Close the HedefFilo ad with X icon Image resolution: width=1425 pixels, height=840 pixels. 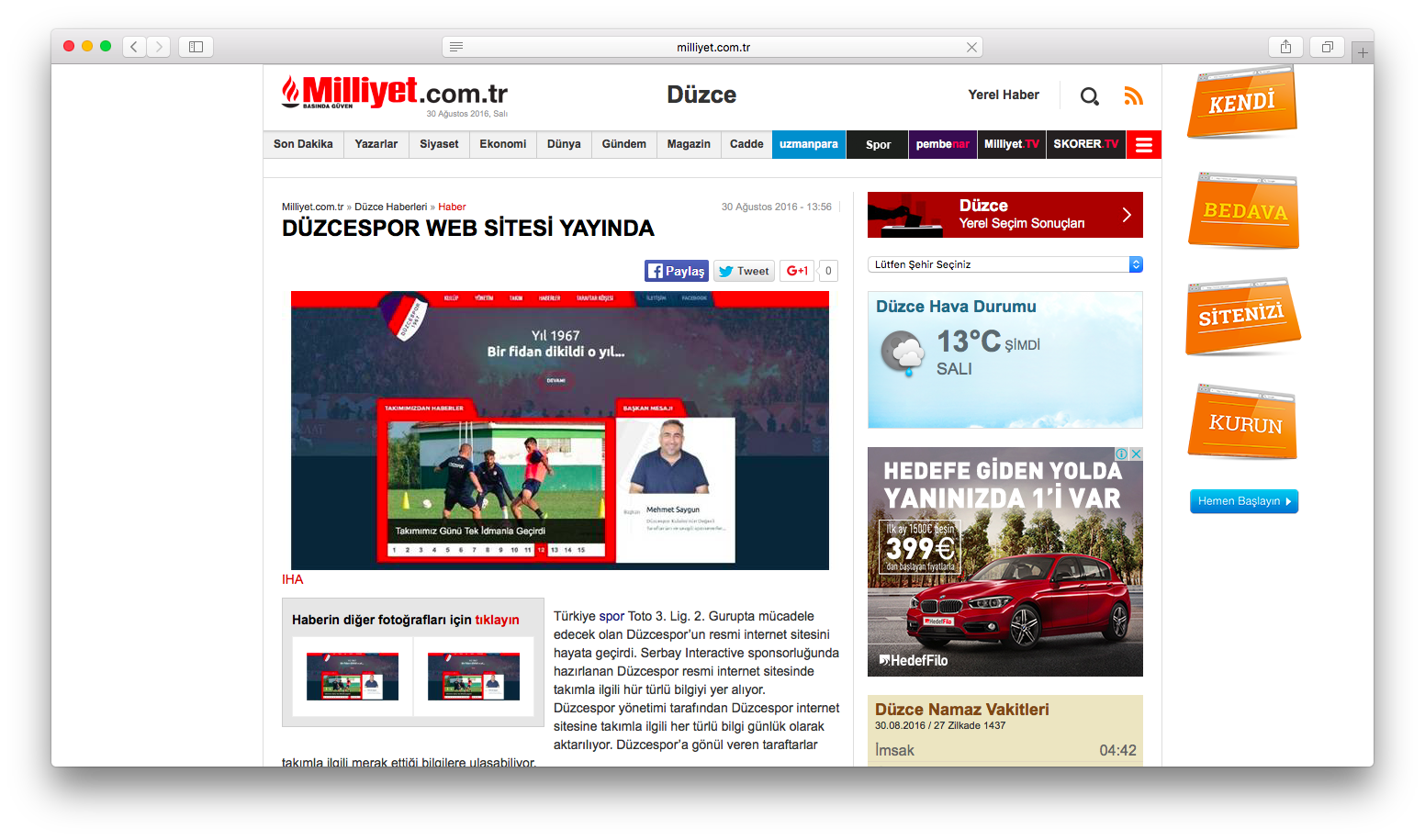(x=1137, y=454)
